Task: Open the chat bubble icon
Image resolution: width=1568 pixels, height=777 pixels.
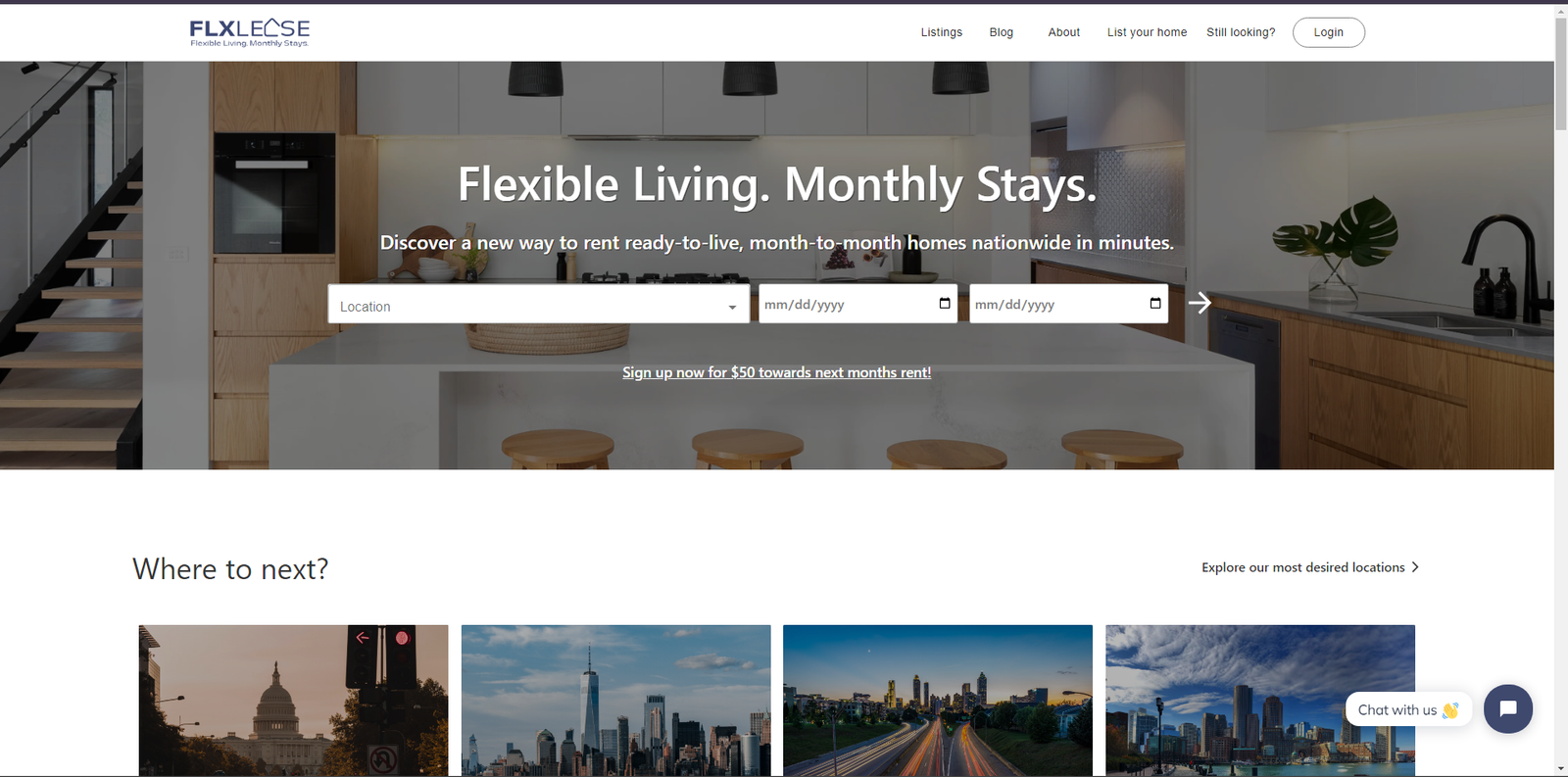Action: click(x=1507, y=708)
